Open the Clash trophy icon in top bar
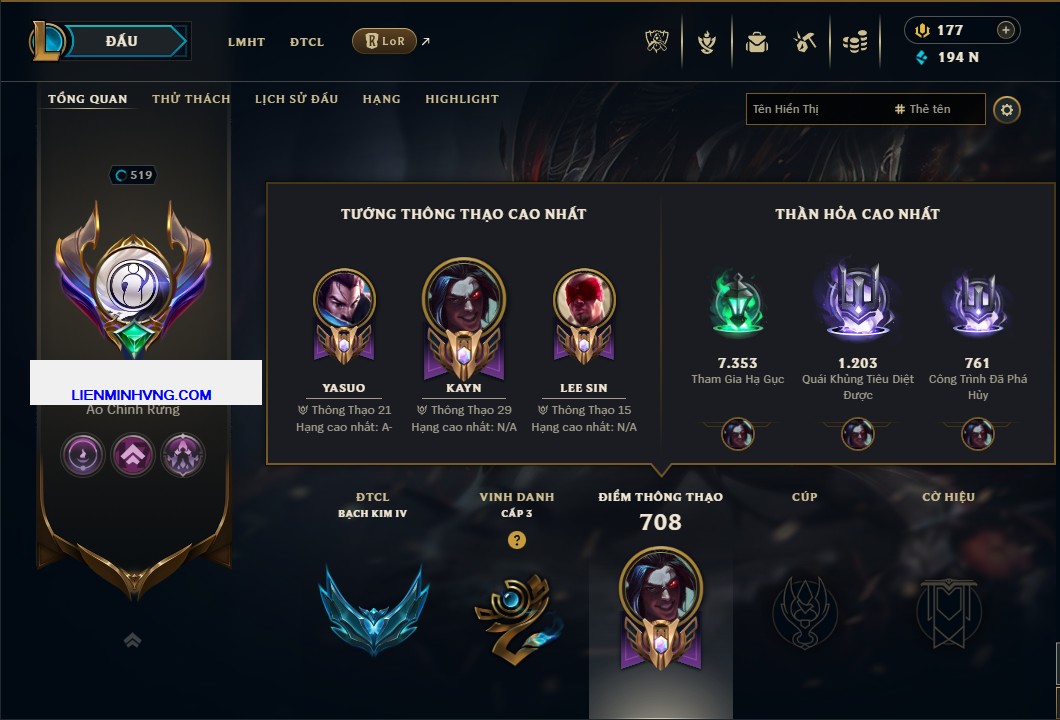Screen dimensions: 1060x720 tap(656, 42)
